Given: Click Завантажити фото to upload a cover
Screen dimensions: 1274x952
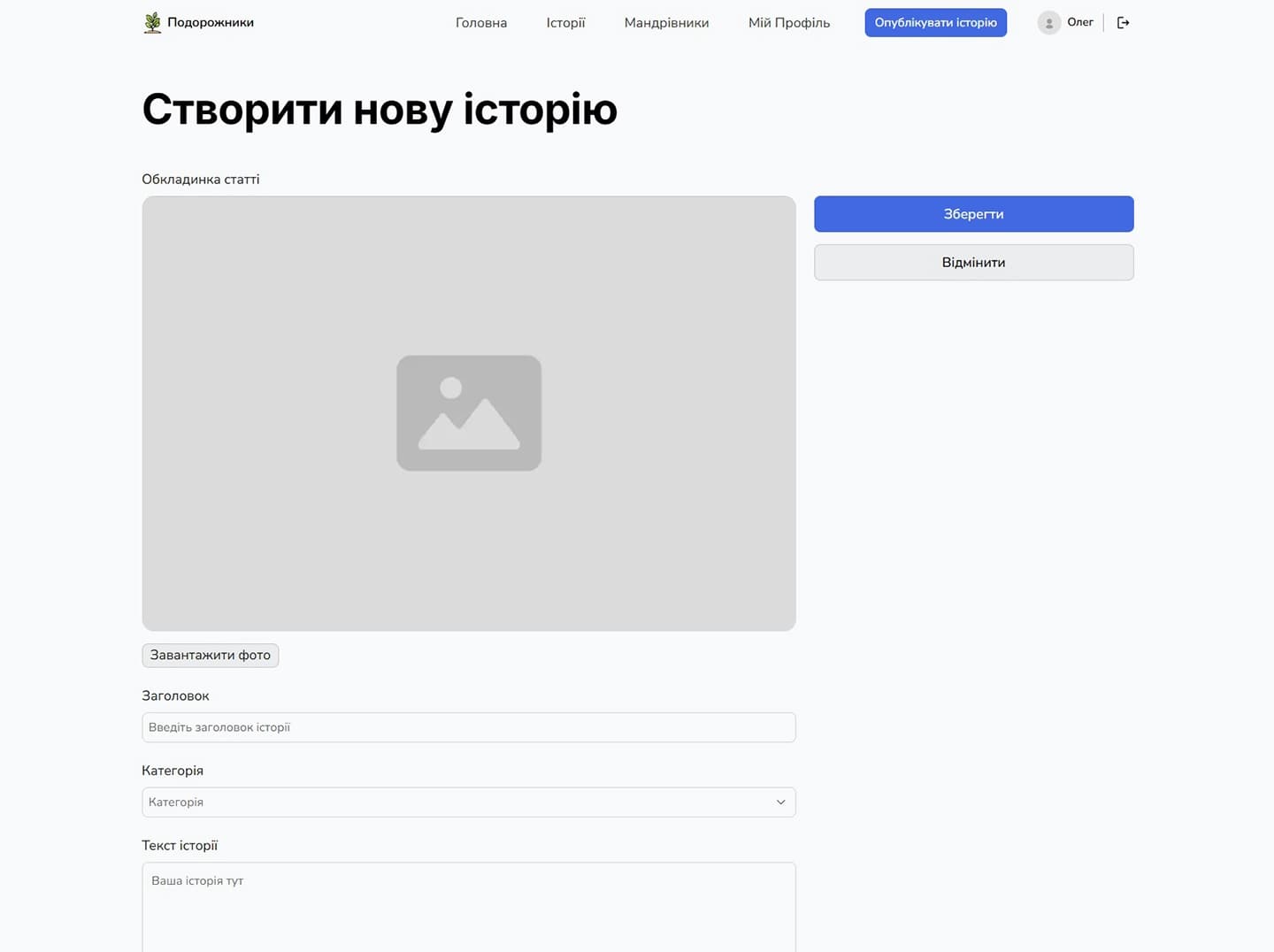Looking at the screenshot, I should [210, 655].
